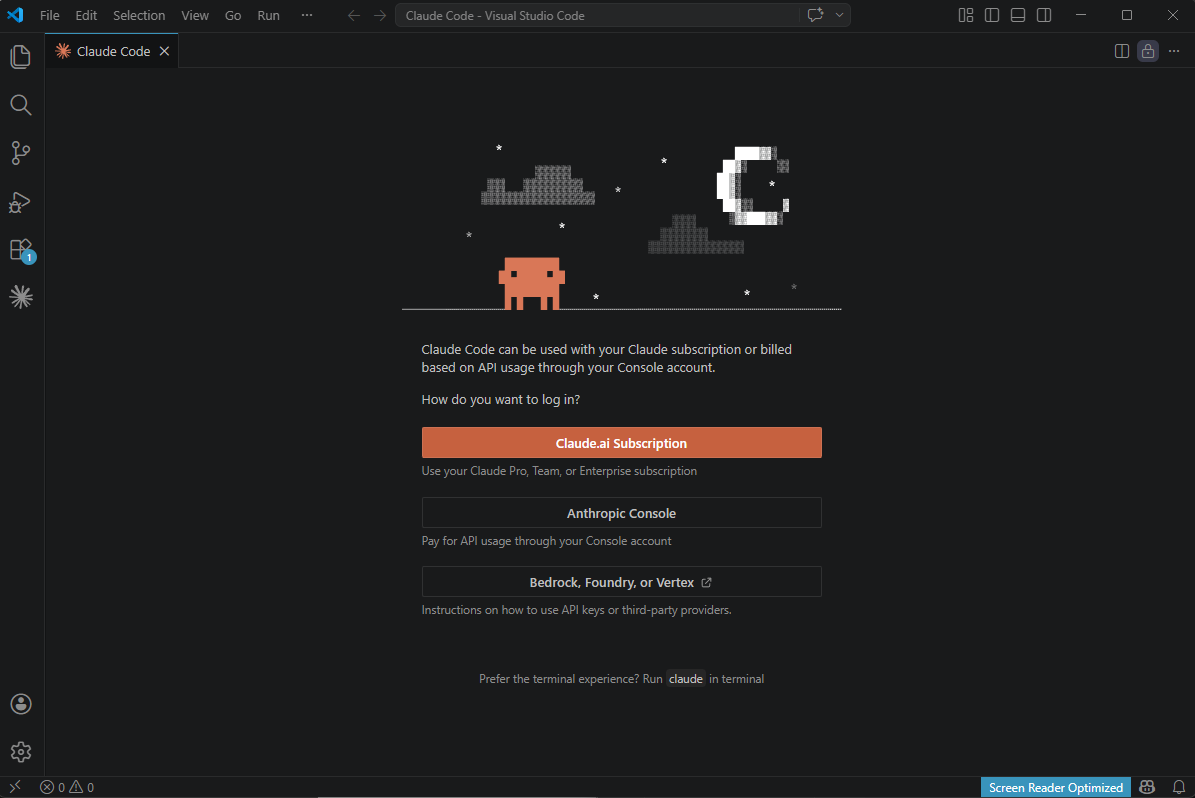1195x798 pixels.
Task: Open the Search view in the activity bar
Action: pos(21,104)
